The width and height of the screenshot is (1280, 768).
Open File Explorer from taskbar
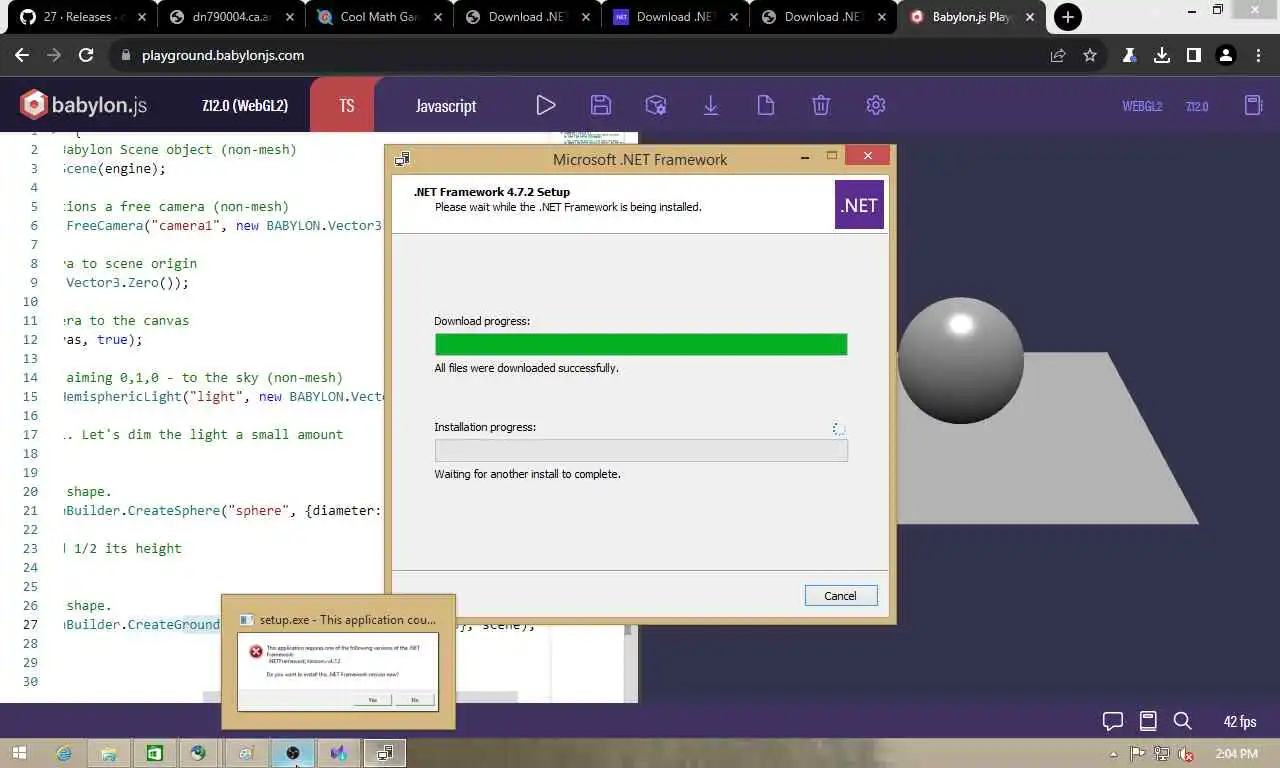(109, 753)
